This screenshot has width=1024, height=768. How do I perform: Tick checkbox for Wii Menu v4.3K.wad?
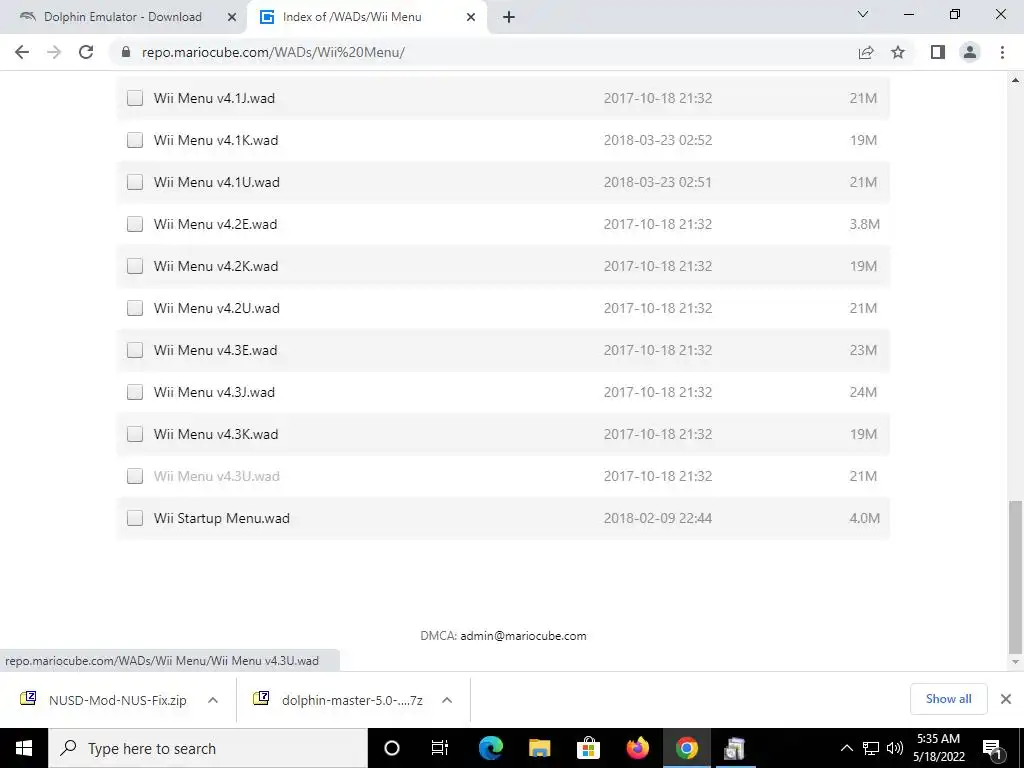135,434
